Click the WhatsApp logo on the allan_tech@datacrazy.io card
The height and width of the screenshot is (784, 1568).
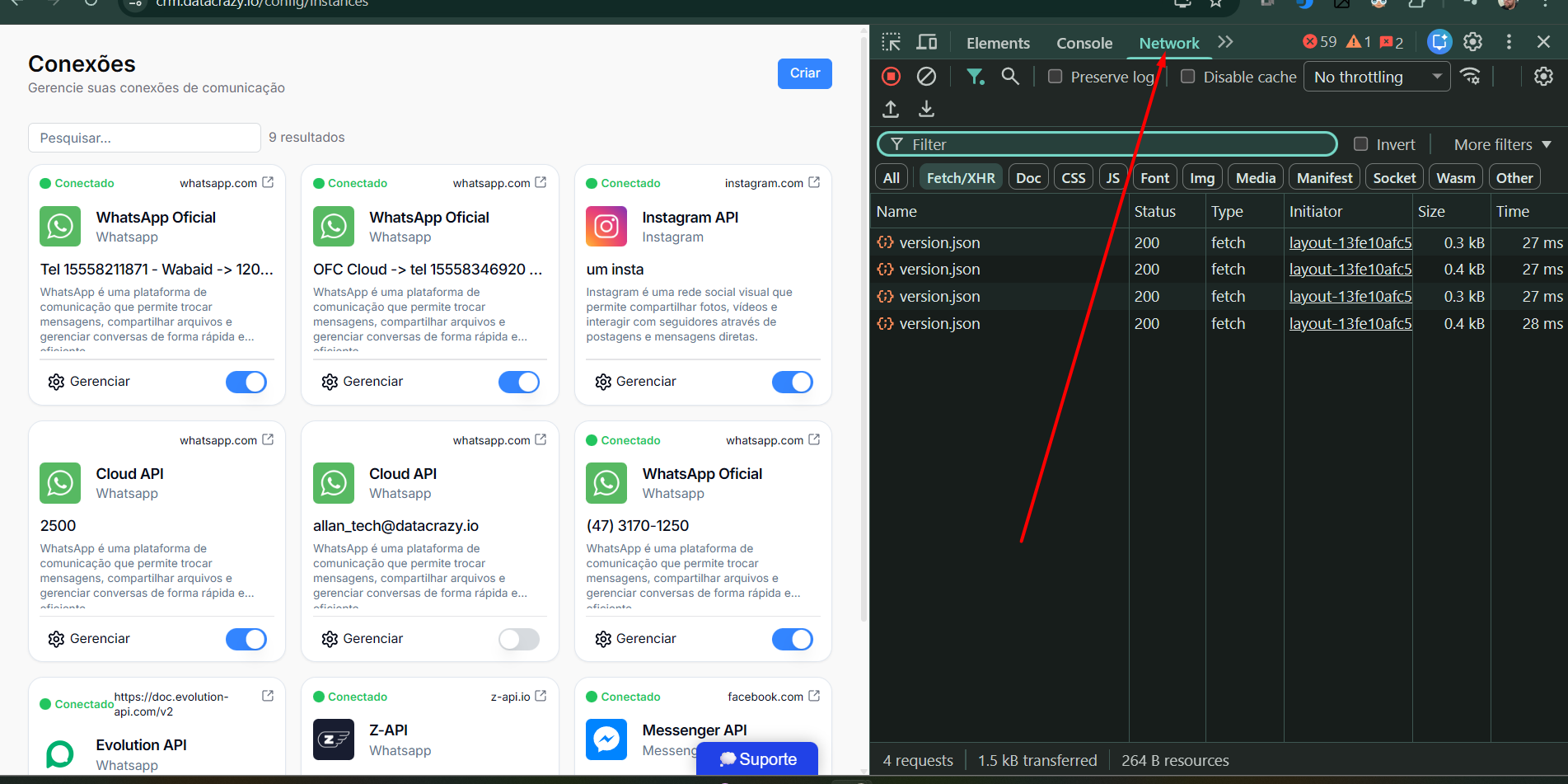point(334,483)
